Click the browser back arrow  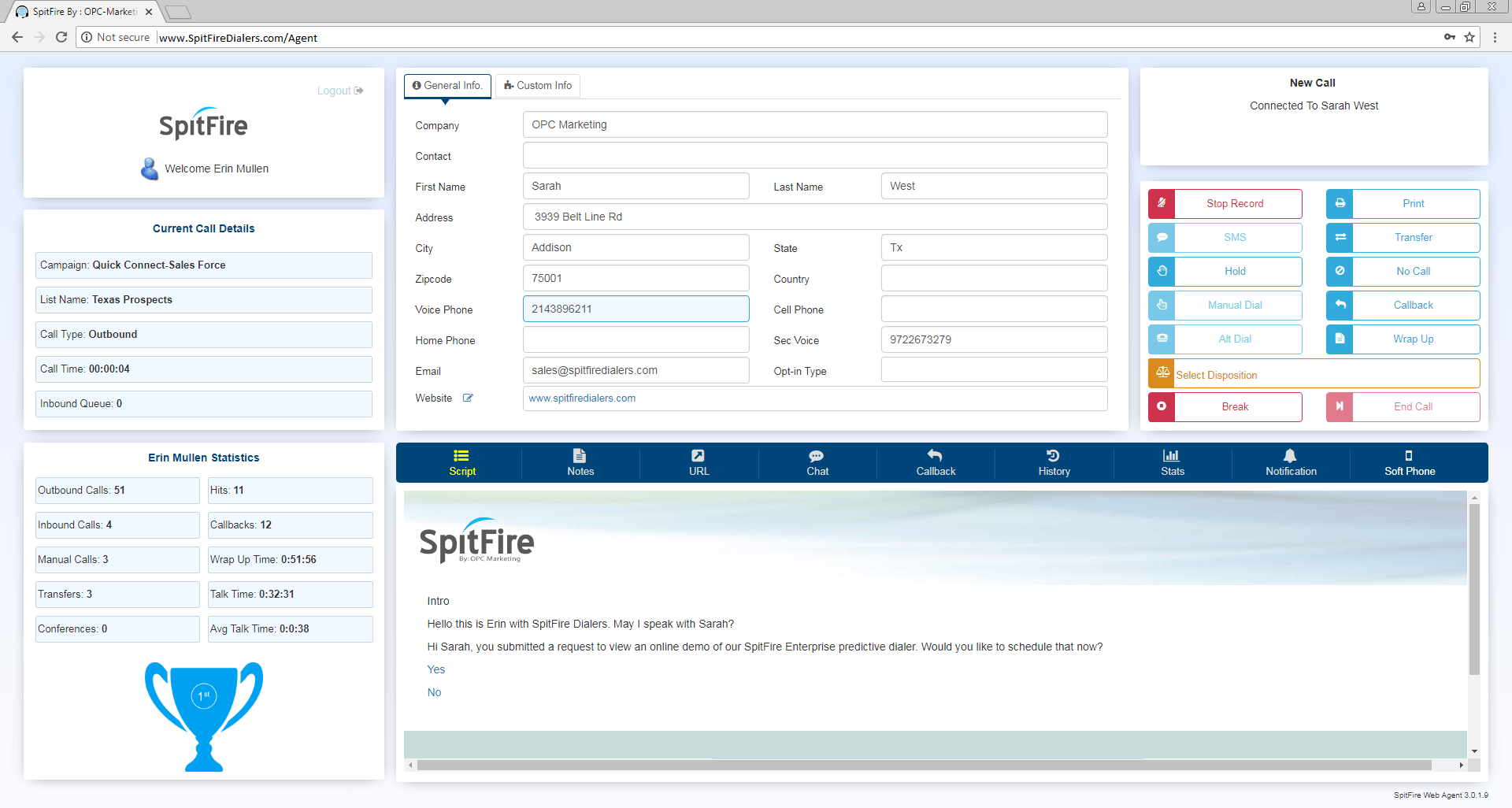coord(17,37)
